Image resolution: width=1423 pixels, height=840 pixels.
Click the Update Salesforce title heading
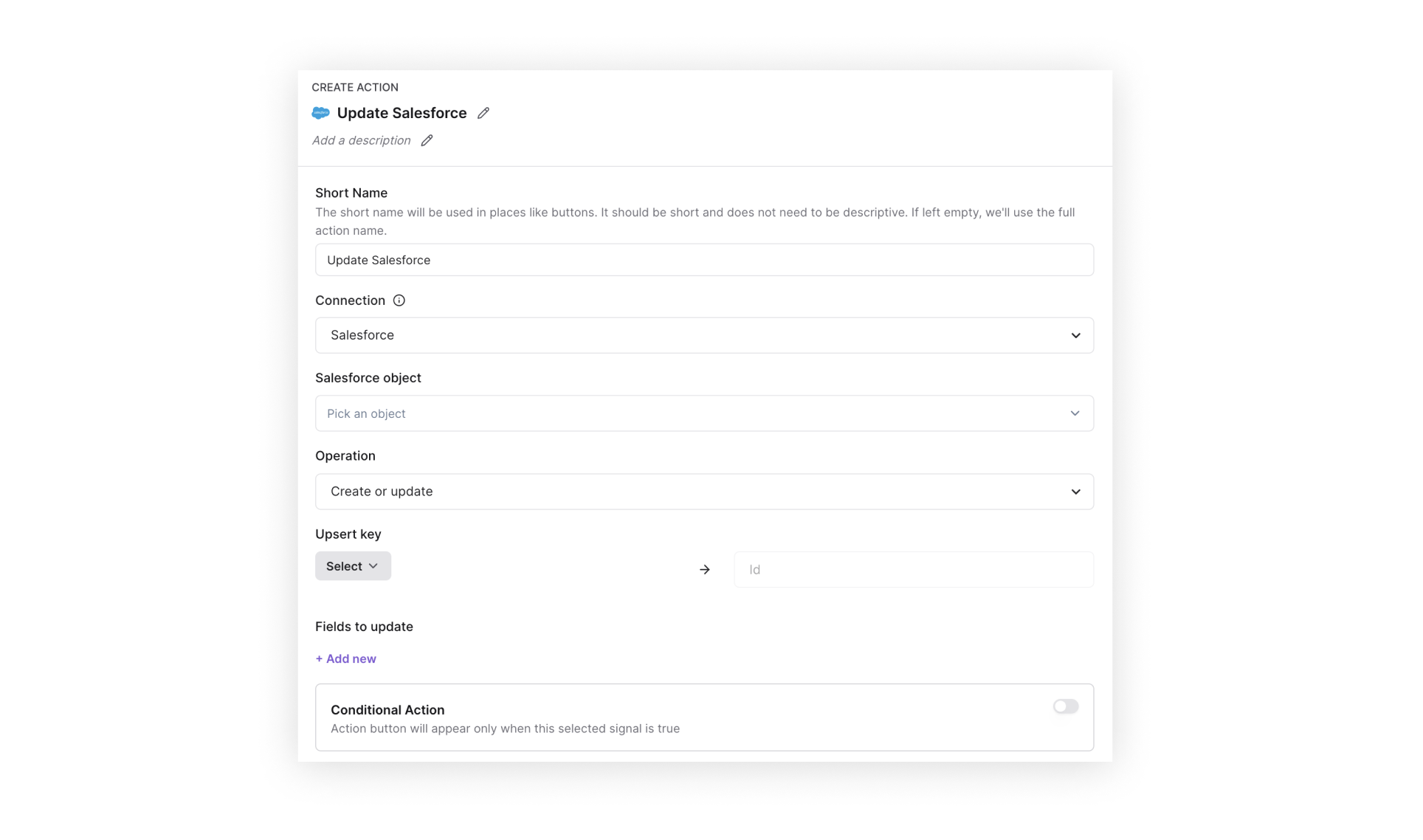[402, 113]
